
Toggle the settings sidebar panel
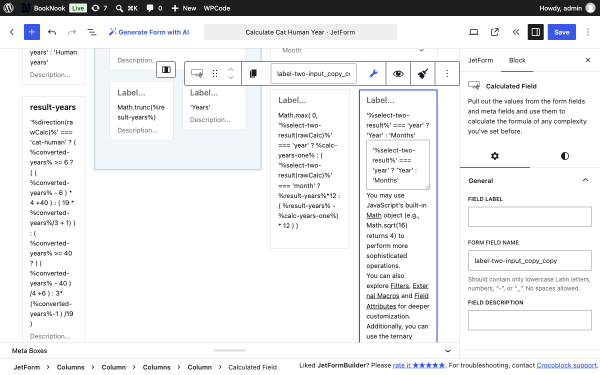pyautogui.click(x=536, y=32)
